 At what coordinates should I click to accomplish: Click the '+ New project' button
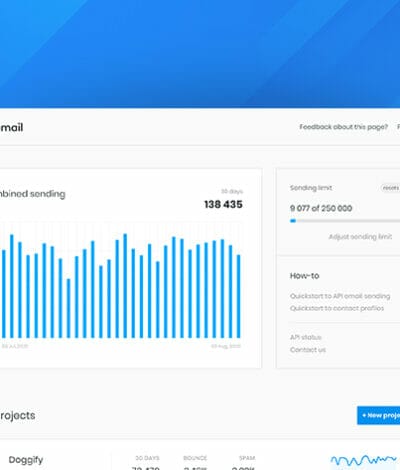tap(379, 415)
